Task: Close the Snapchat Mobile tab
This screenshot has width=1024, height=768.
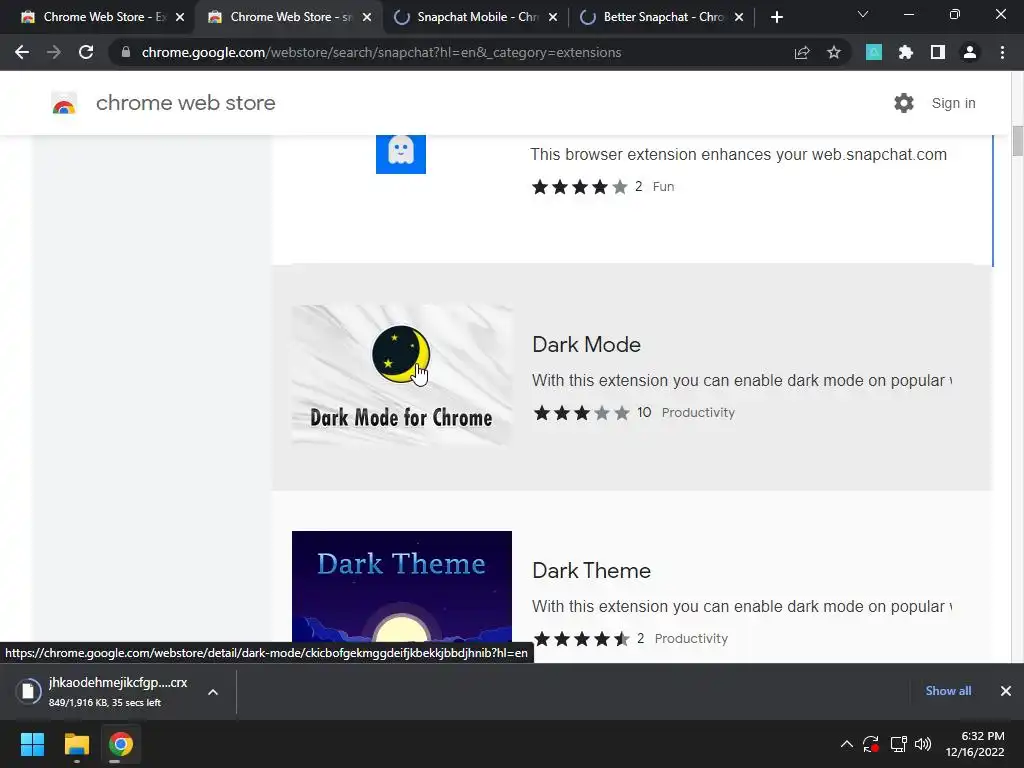Action: (x=553, y=17)
